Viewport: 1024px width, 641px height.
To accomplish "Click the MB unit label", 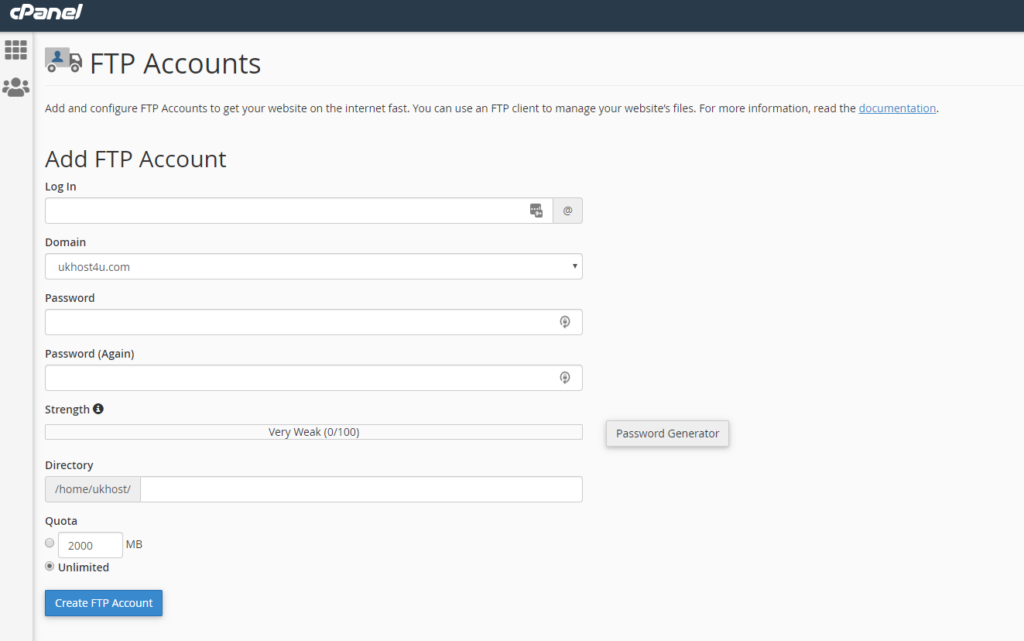I will pyautogui.click(x=134, y=544).
